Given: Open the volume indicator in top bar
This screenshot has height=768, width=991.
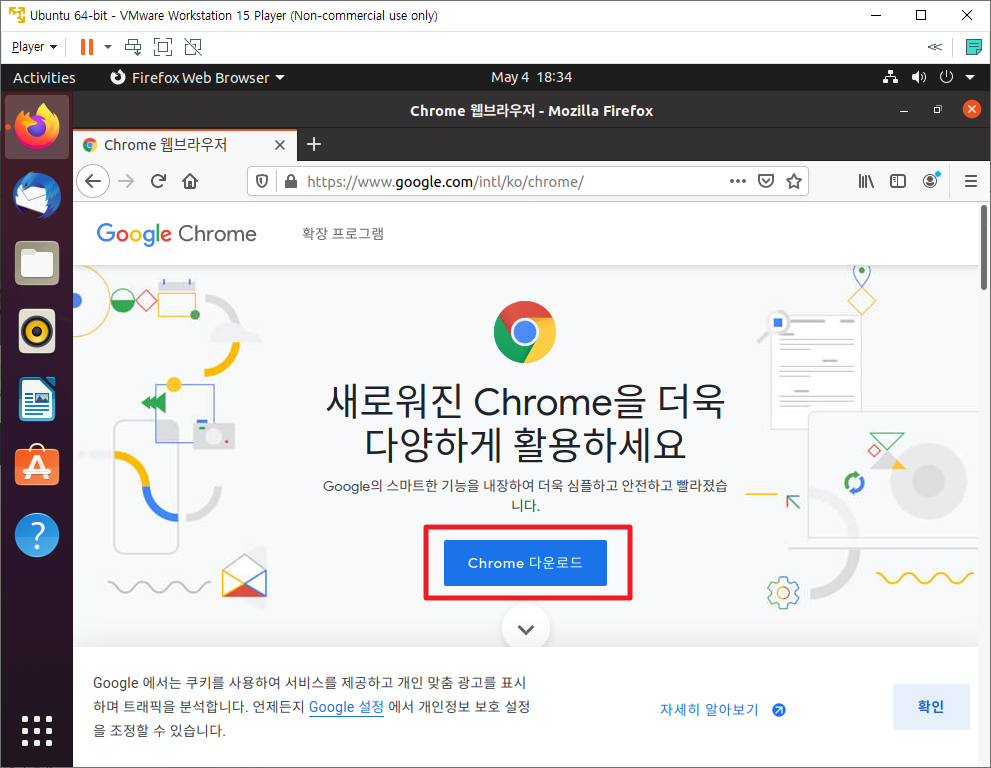Looking at the screenshot, I should click(918, 77).
